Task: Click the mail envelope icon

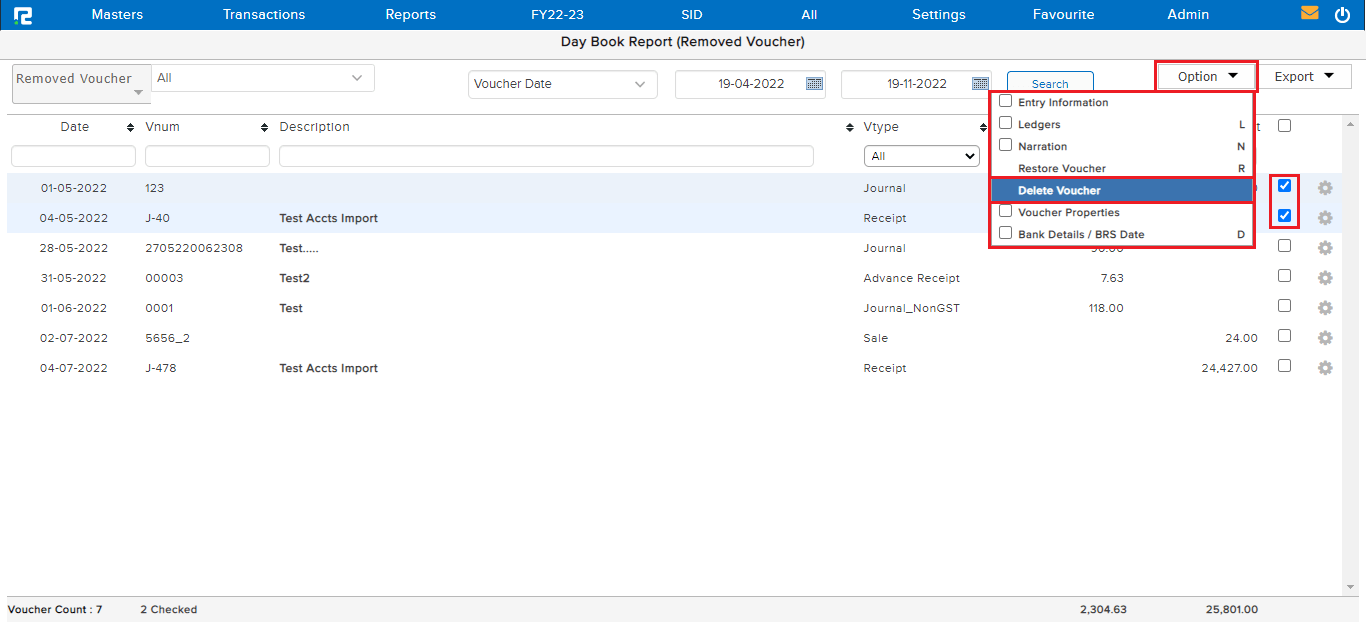Action: (1309, 14)
